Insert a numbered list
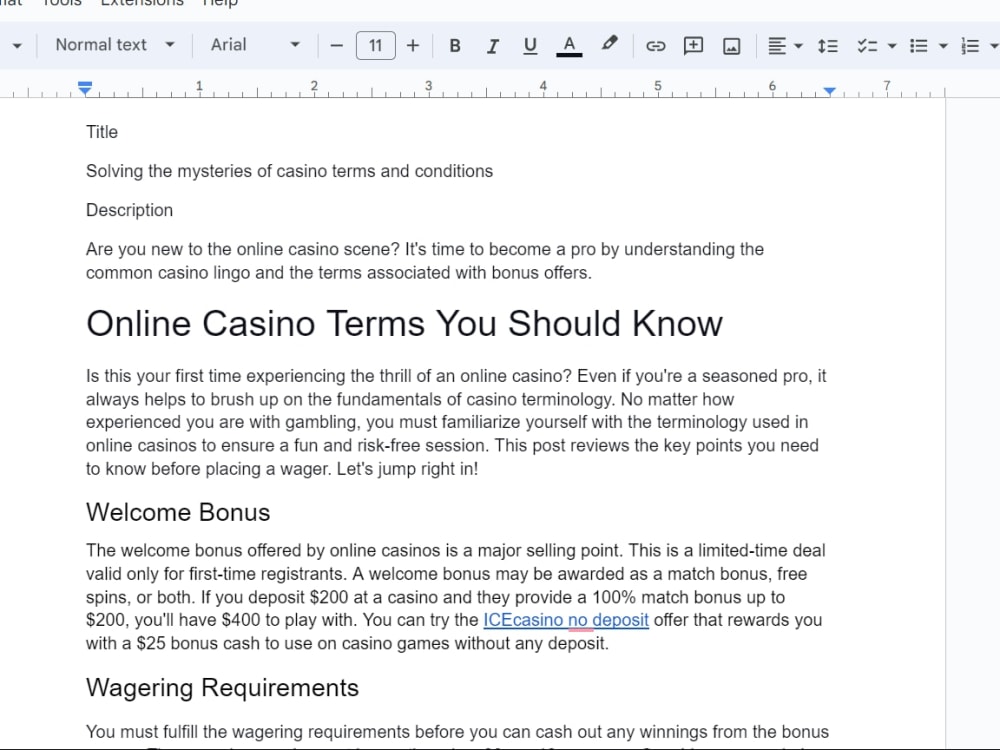The height and width of the screenshot is (750, 1000). 970,46
